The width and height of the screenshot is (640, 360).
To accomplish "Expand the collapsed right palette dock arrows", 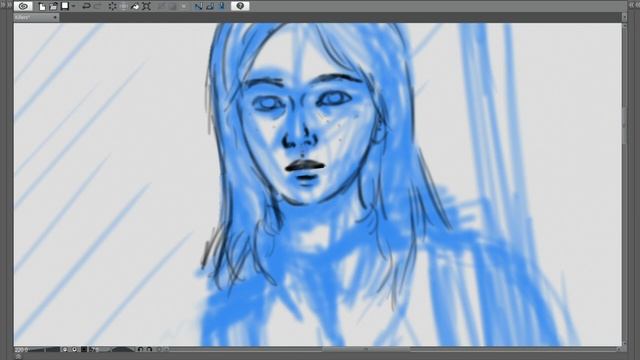I will tap(634, 5).
